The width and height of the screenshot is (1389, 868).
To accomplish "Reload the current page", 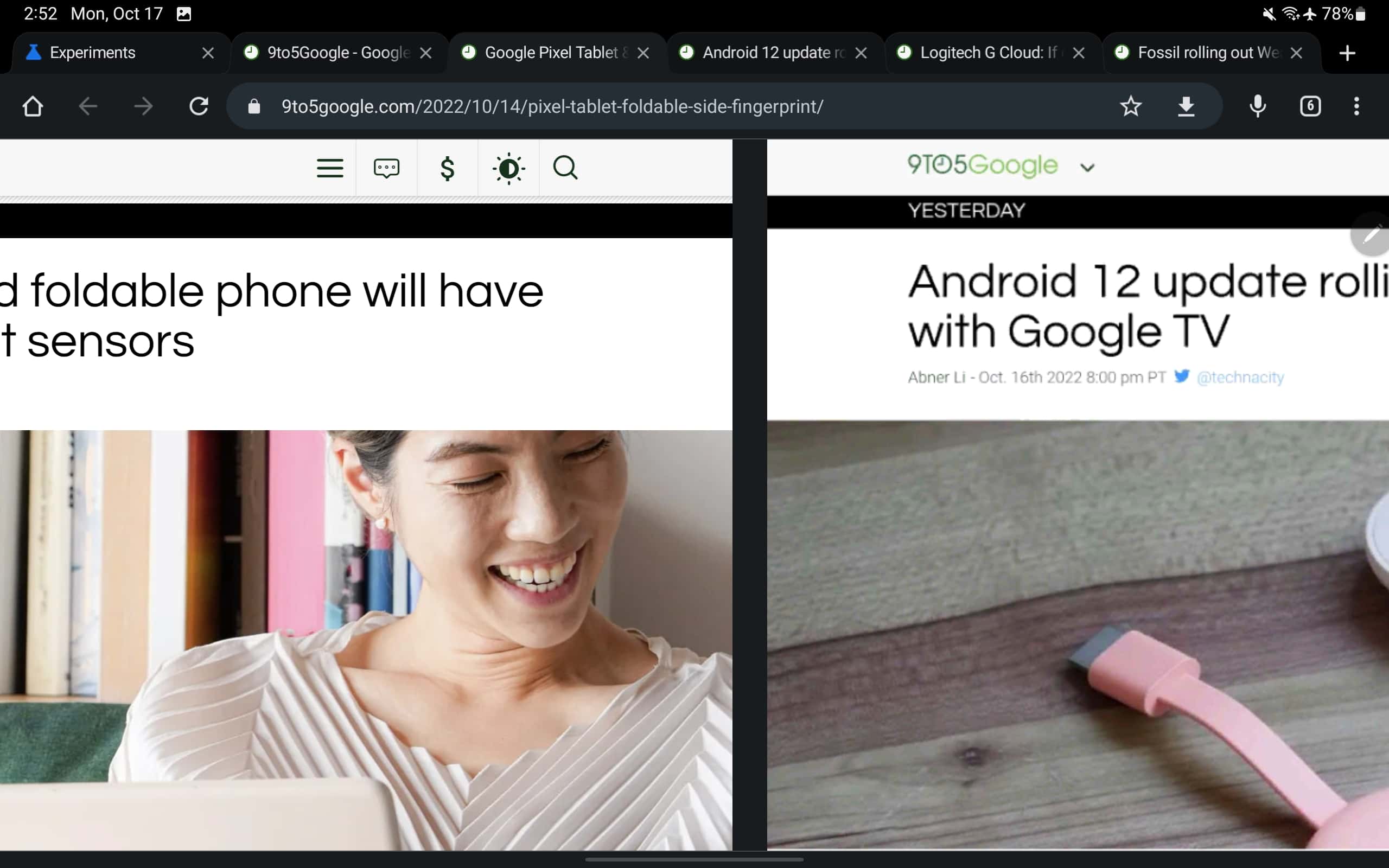I will pos(199,106).
